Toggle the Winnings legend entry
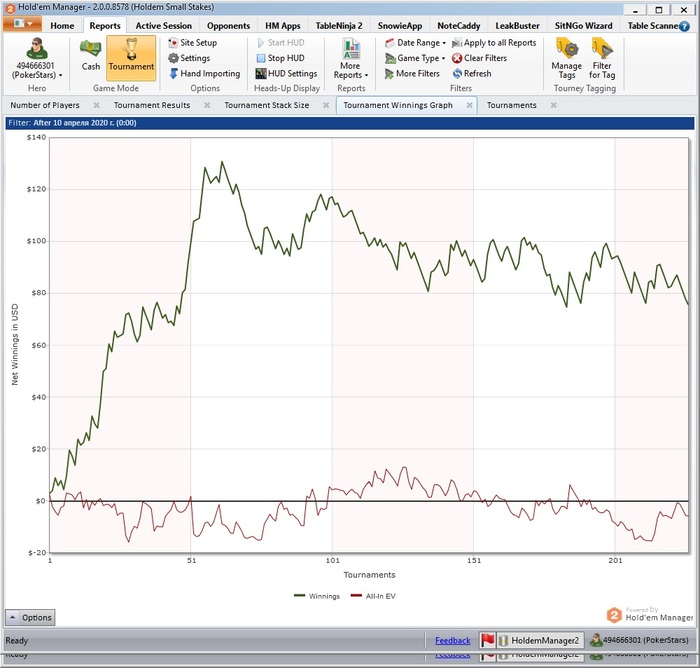The width and height of the screenshot is (700, 668). point(317,596)
